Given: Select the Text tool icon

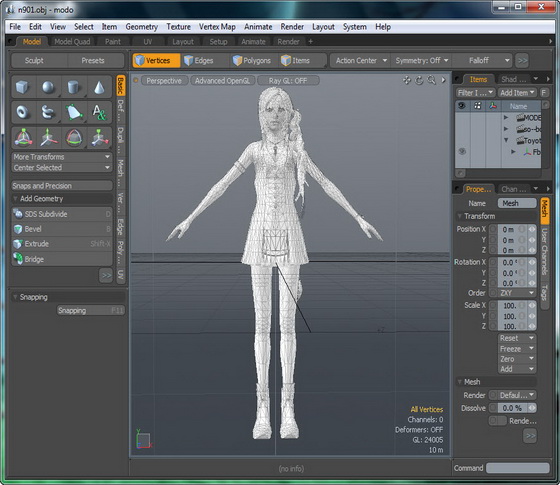Looking at the screenshot, I should 99,112.
